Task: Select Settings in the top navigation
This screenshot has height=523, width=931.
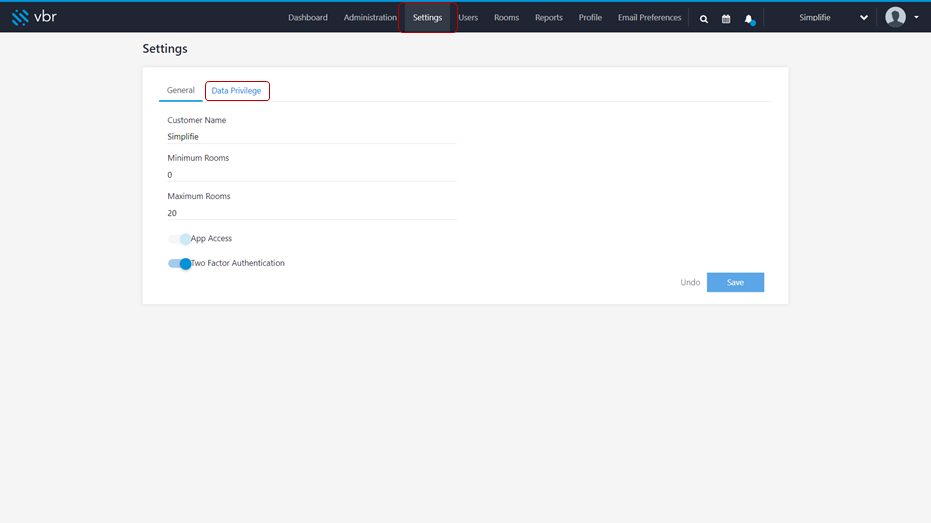Action: pos(428,17)
